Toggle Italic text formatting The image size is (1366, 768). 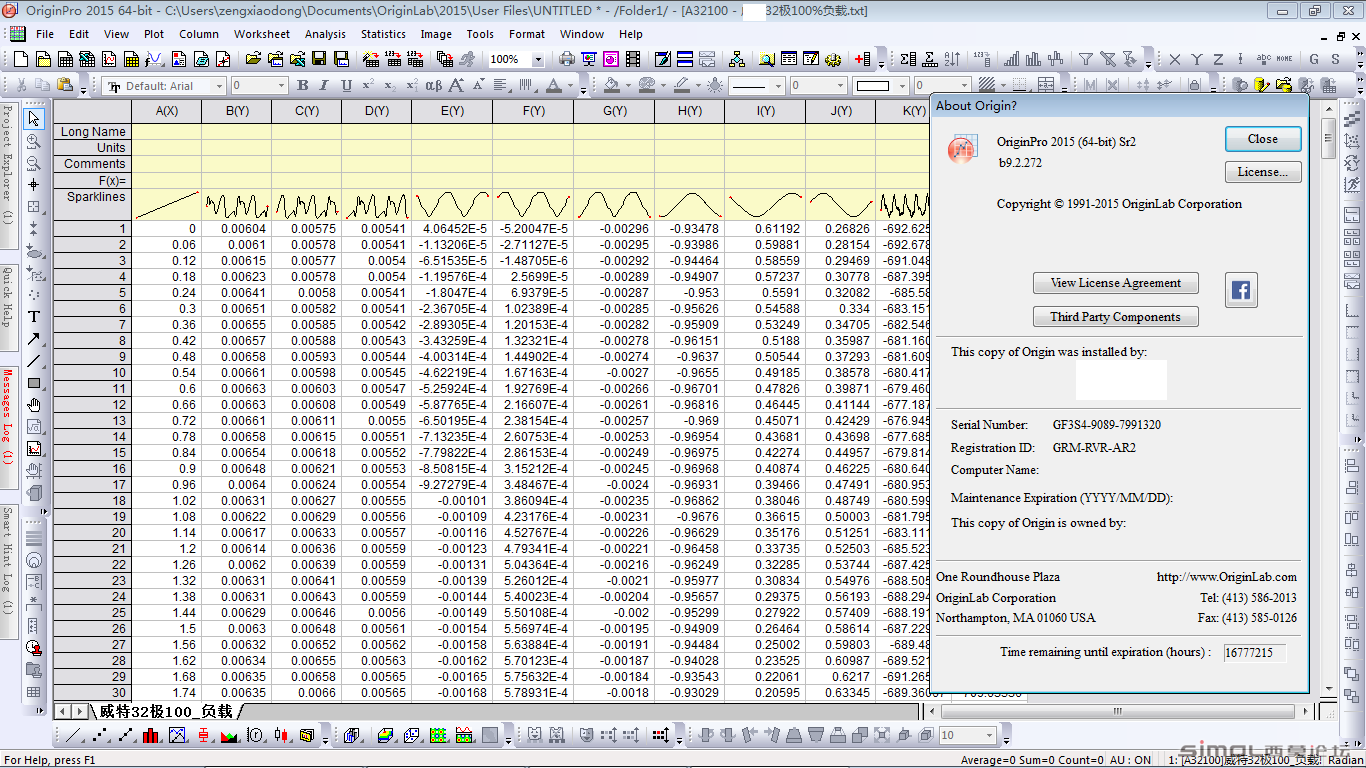pyautogui.click(x=325, y=86)
